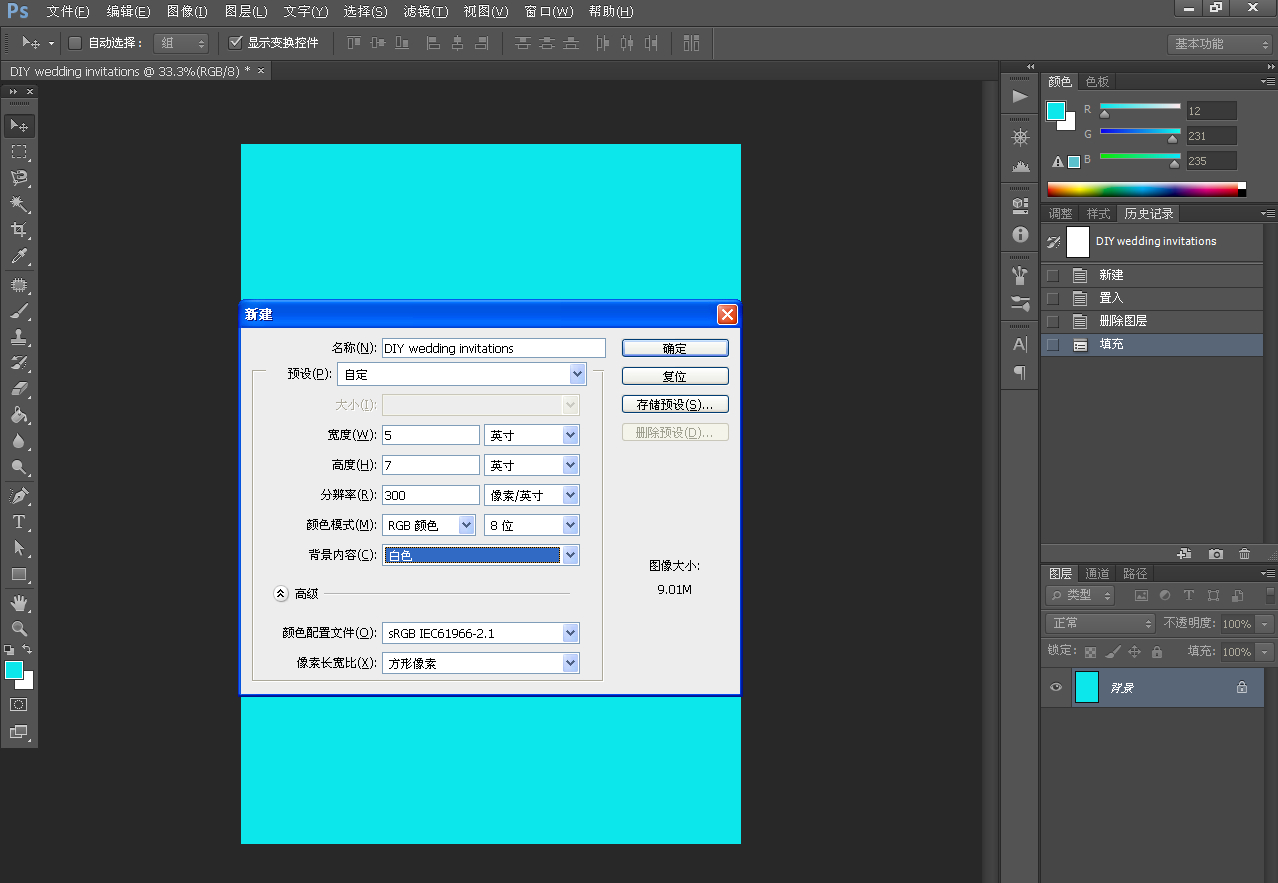This screenshot has height=883, width=1278.
Task: Select the Magic Wand tool
Action: pos(19,204)
